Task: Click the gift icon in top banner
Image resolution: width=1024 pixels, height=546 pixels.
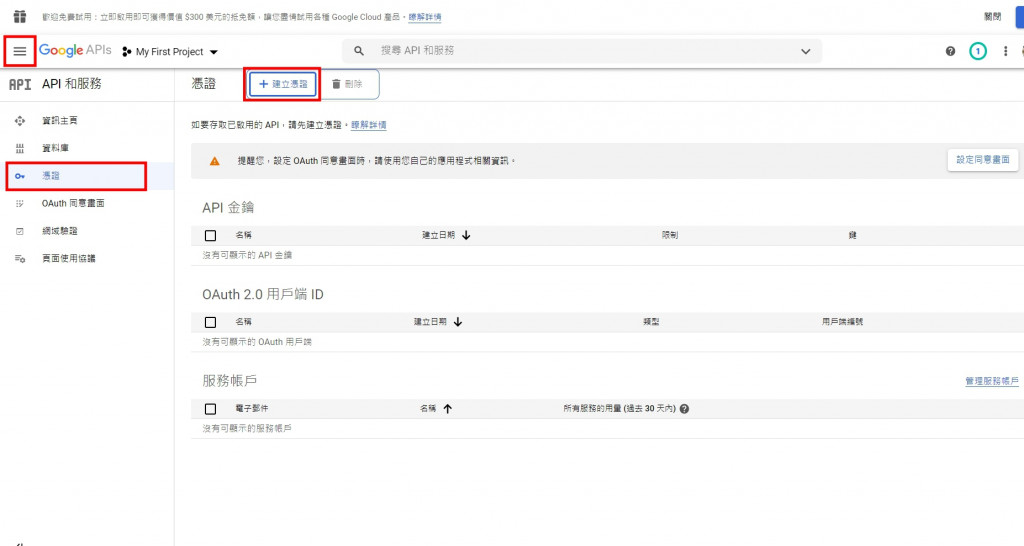Action: (x=20, y=16)
